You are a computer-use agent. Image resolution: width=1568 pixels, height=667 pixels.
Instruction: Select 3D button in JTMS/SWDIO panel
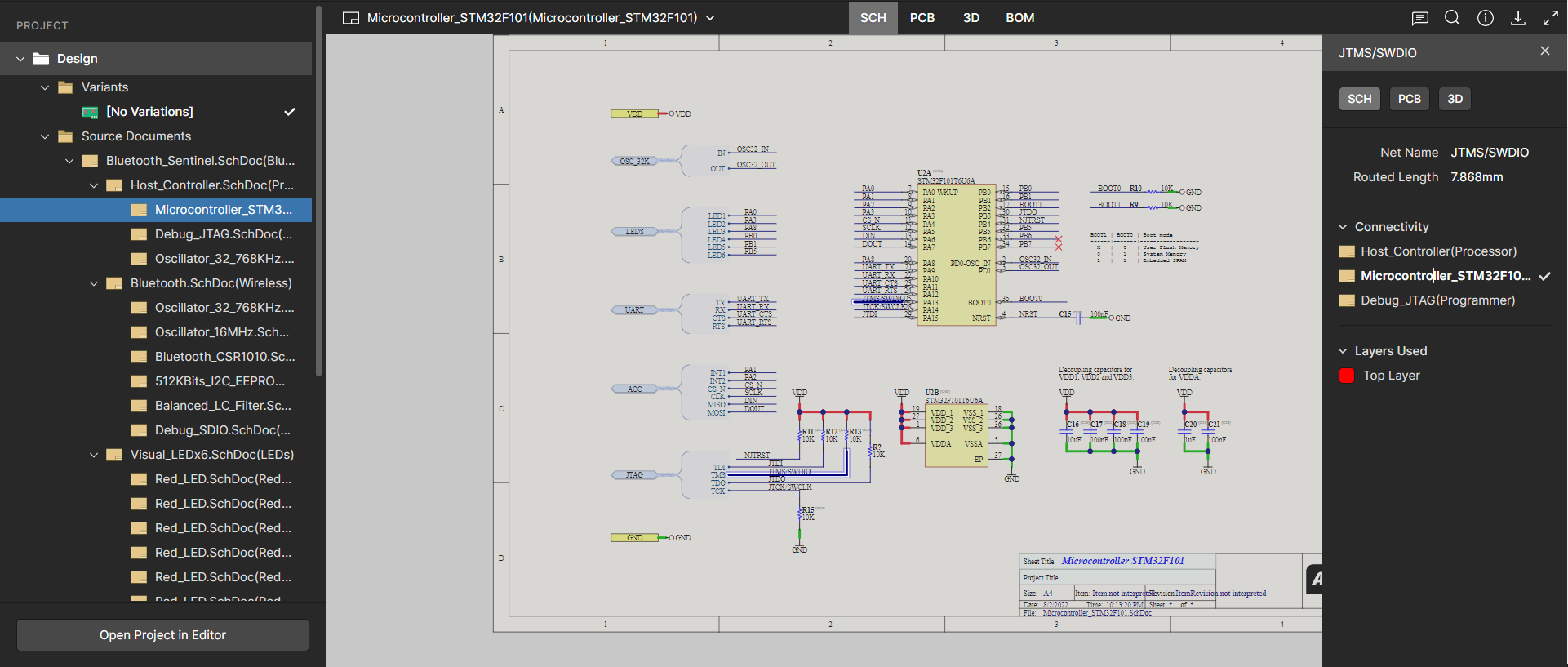[1455, 99]
